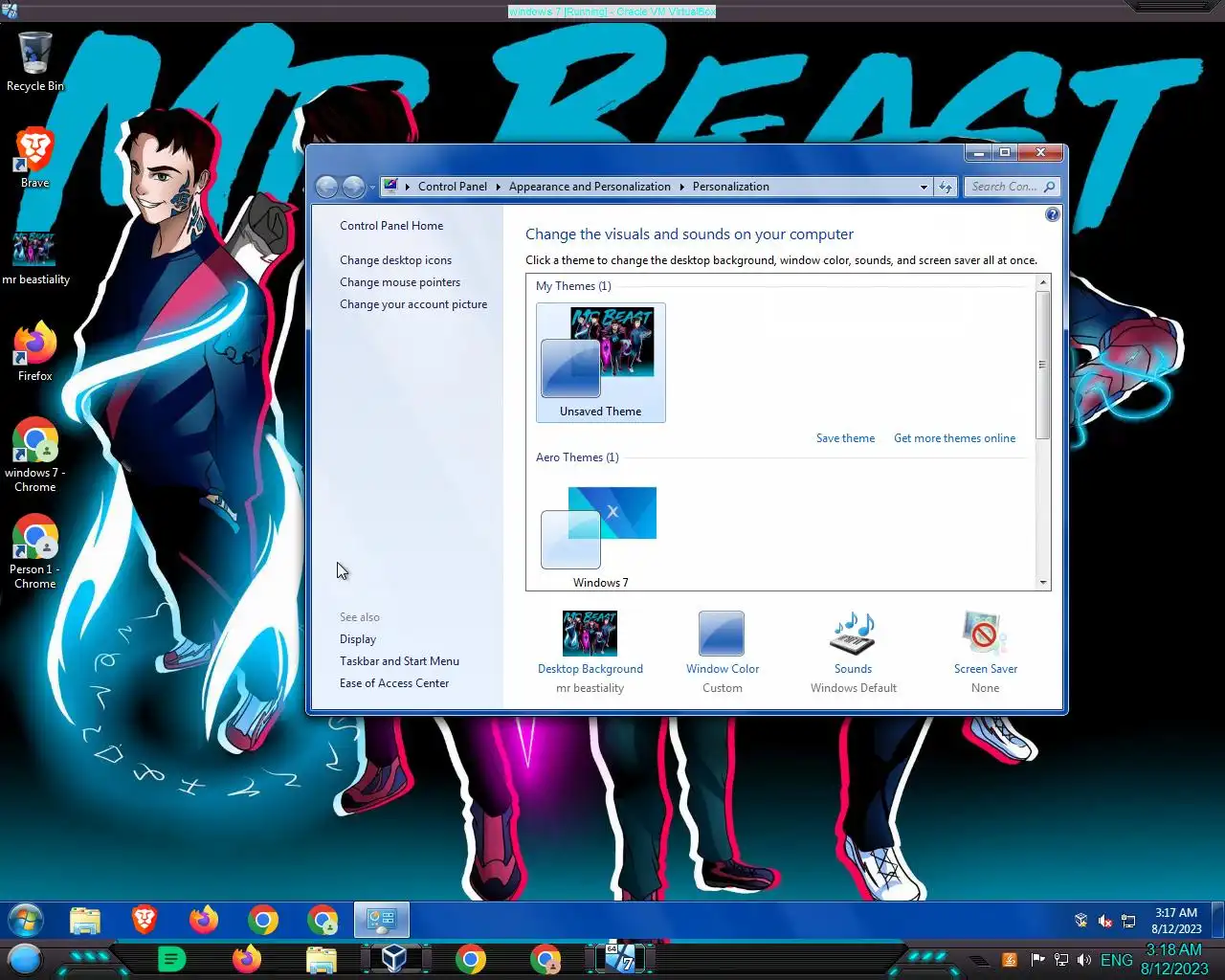Open Change desktop icons link
This screenshot has height=980, width=1225.
coord(395,260)
